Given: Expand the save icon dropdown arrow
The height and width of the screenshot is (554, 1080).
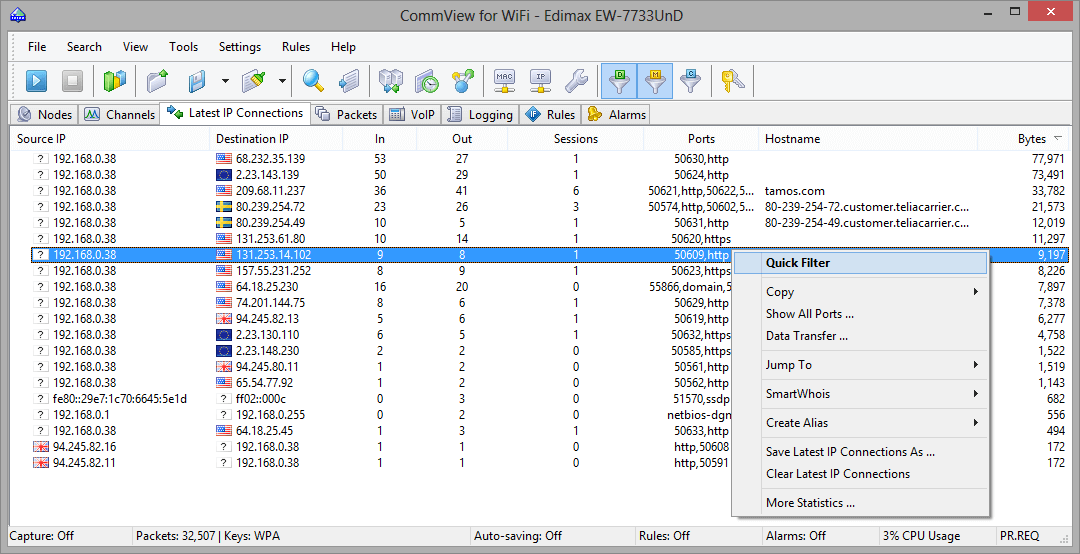Looking at the screenshot, I should click(225, 81).
